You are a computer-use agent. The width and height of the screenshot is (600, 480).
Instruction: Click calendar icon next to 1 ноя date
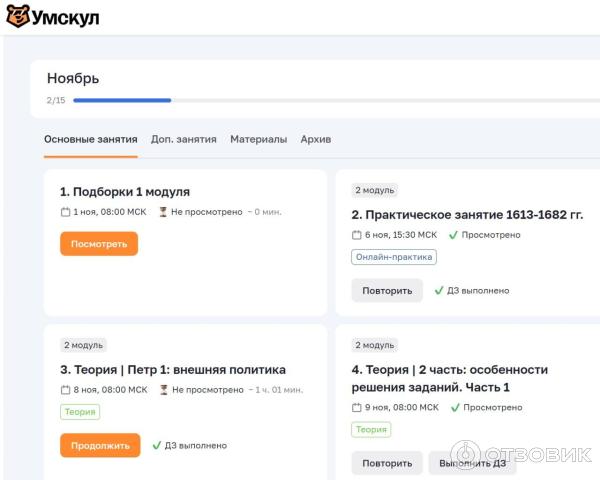coord(66,212)
